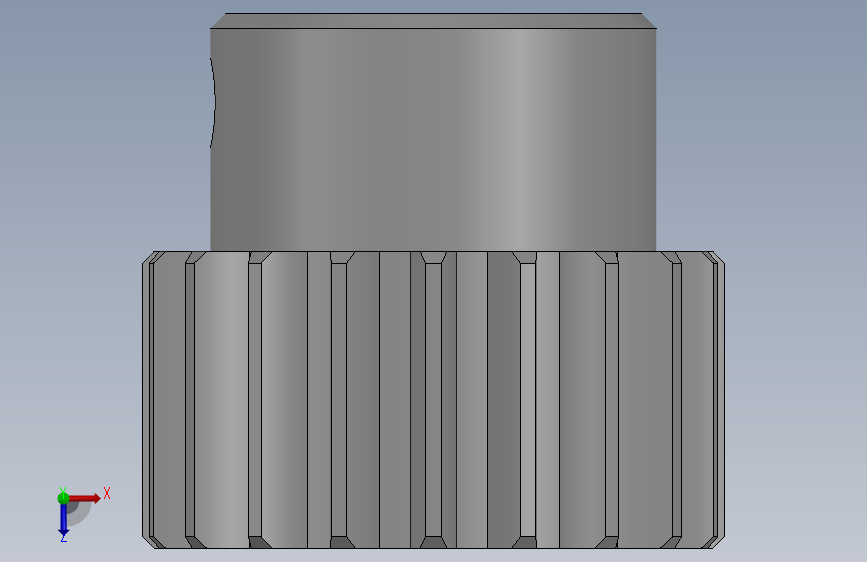Select the smooth cylindrical hub of the gear

(433, 139)
